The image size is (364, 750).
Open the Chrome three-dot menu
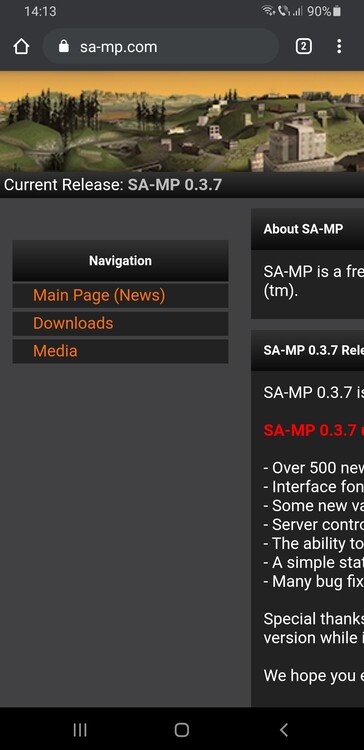(x=339, y=46)
